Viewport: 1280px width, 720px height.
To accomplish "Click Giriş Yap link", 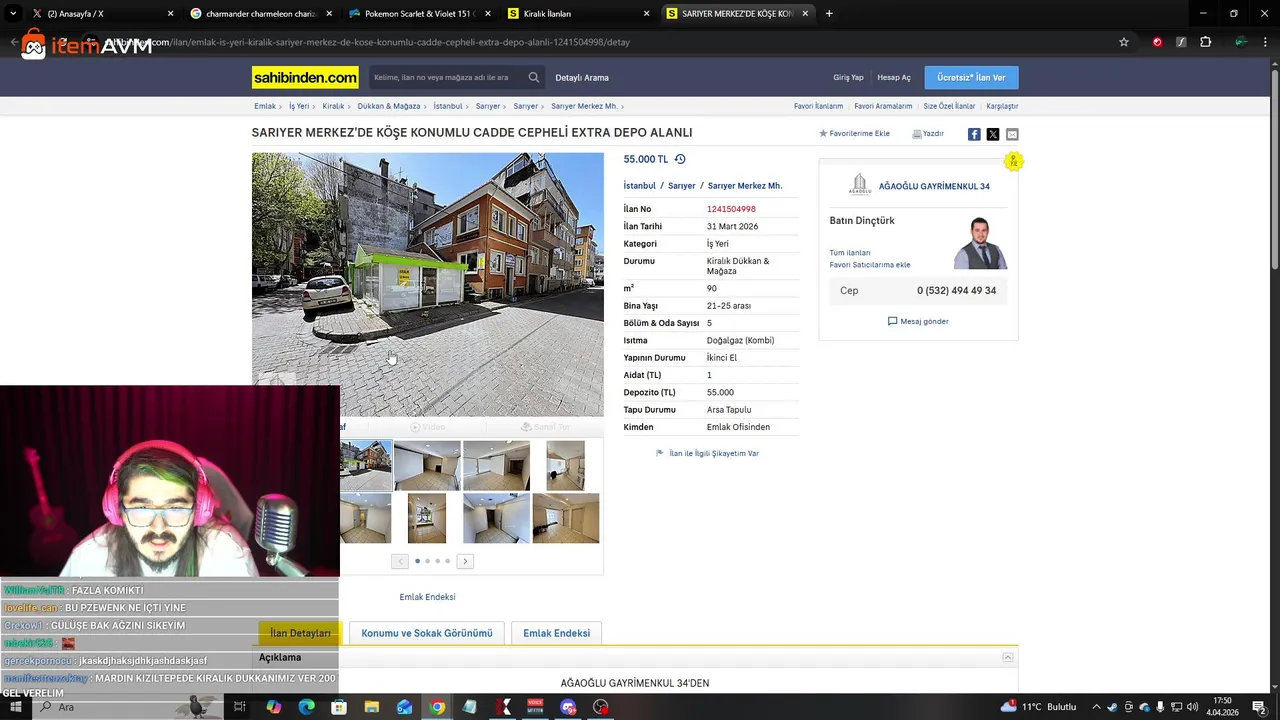I will point(848,77).
